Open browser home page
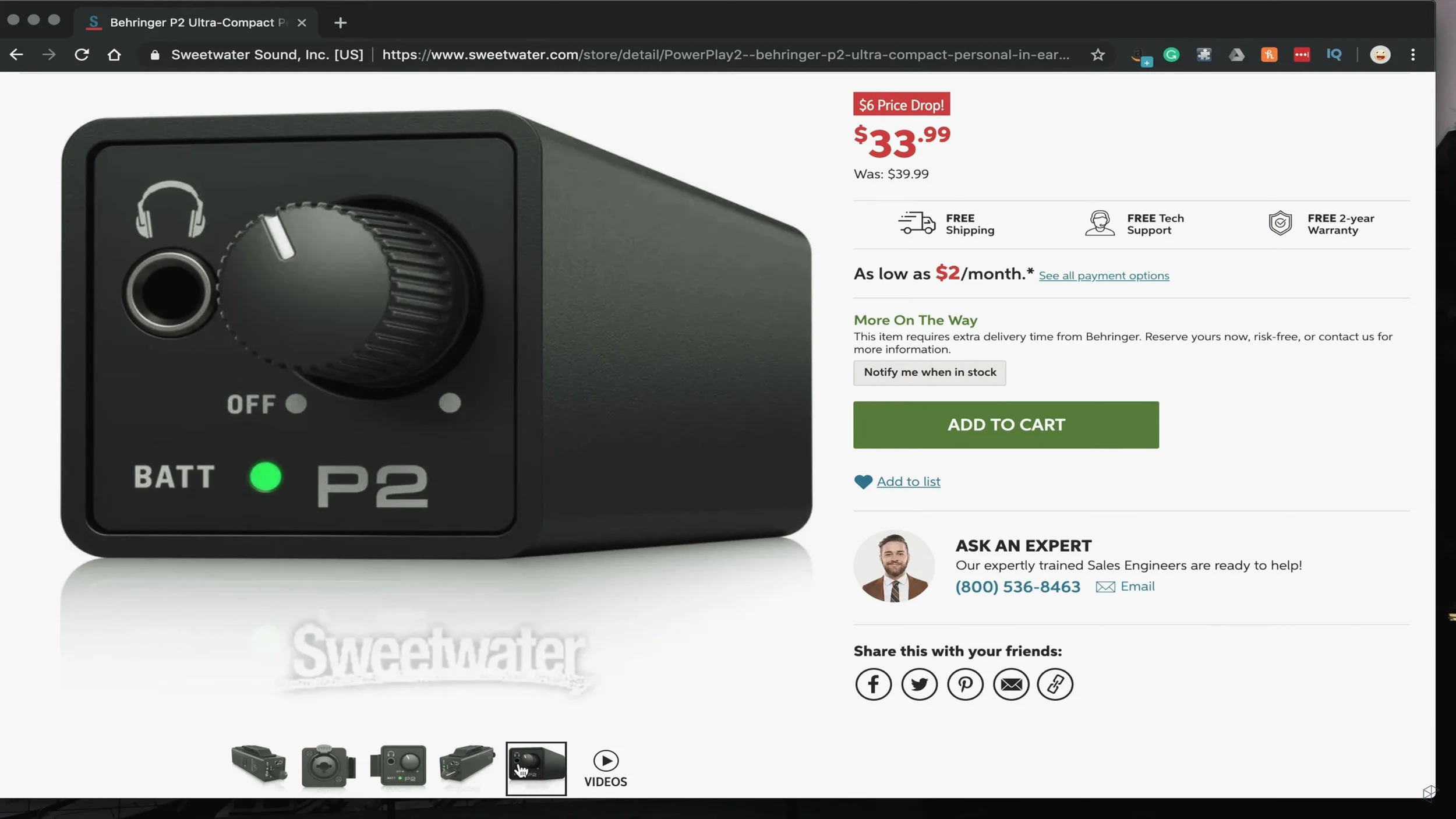The height and width of the screenshot is (819, 1456). (114, 55)
